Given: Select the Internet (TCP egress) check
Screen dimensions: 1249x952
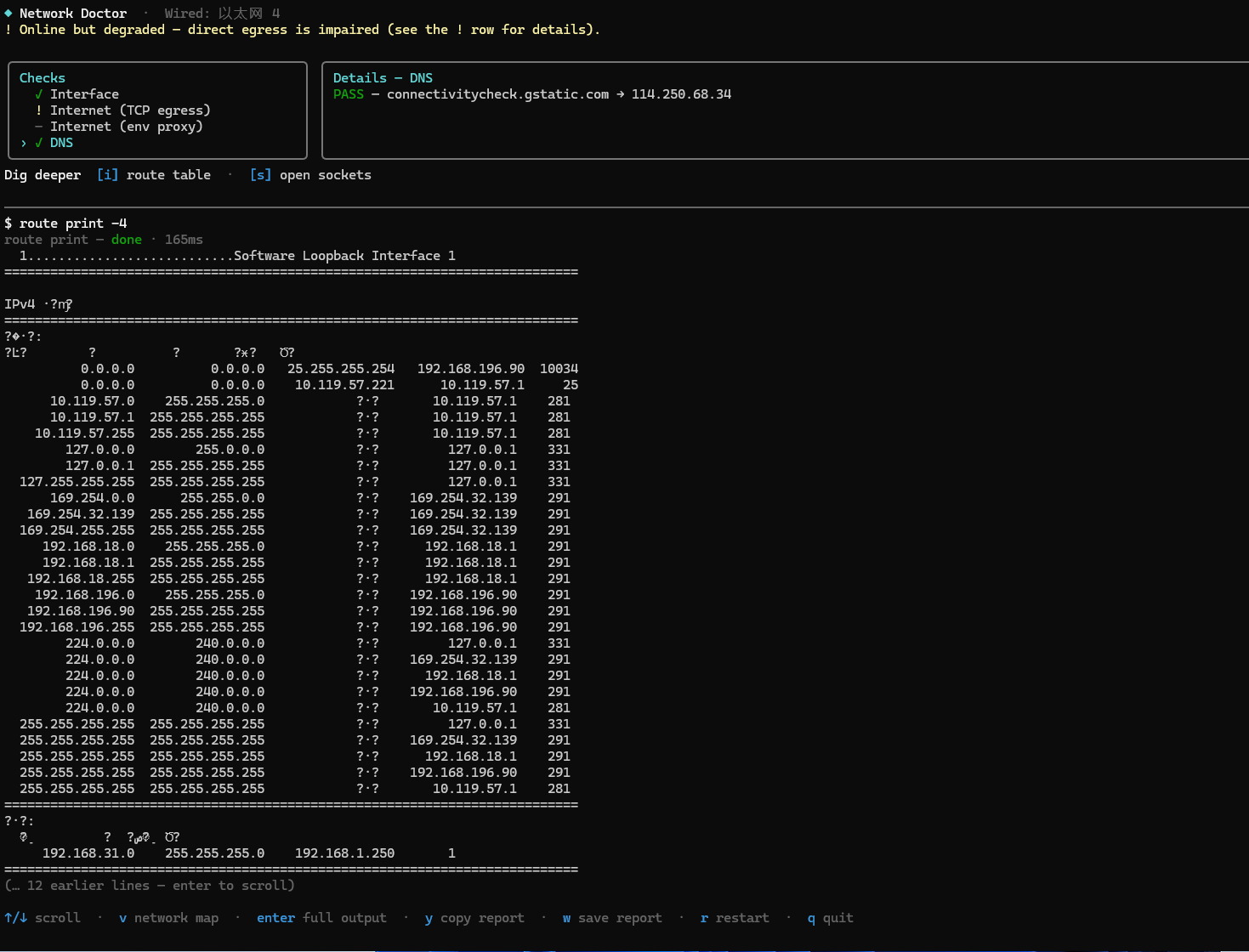Looking at the screenshot, I should pos(157,110).
